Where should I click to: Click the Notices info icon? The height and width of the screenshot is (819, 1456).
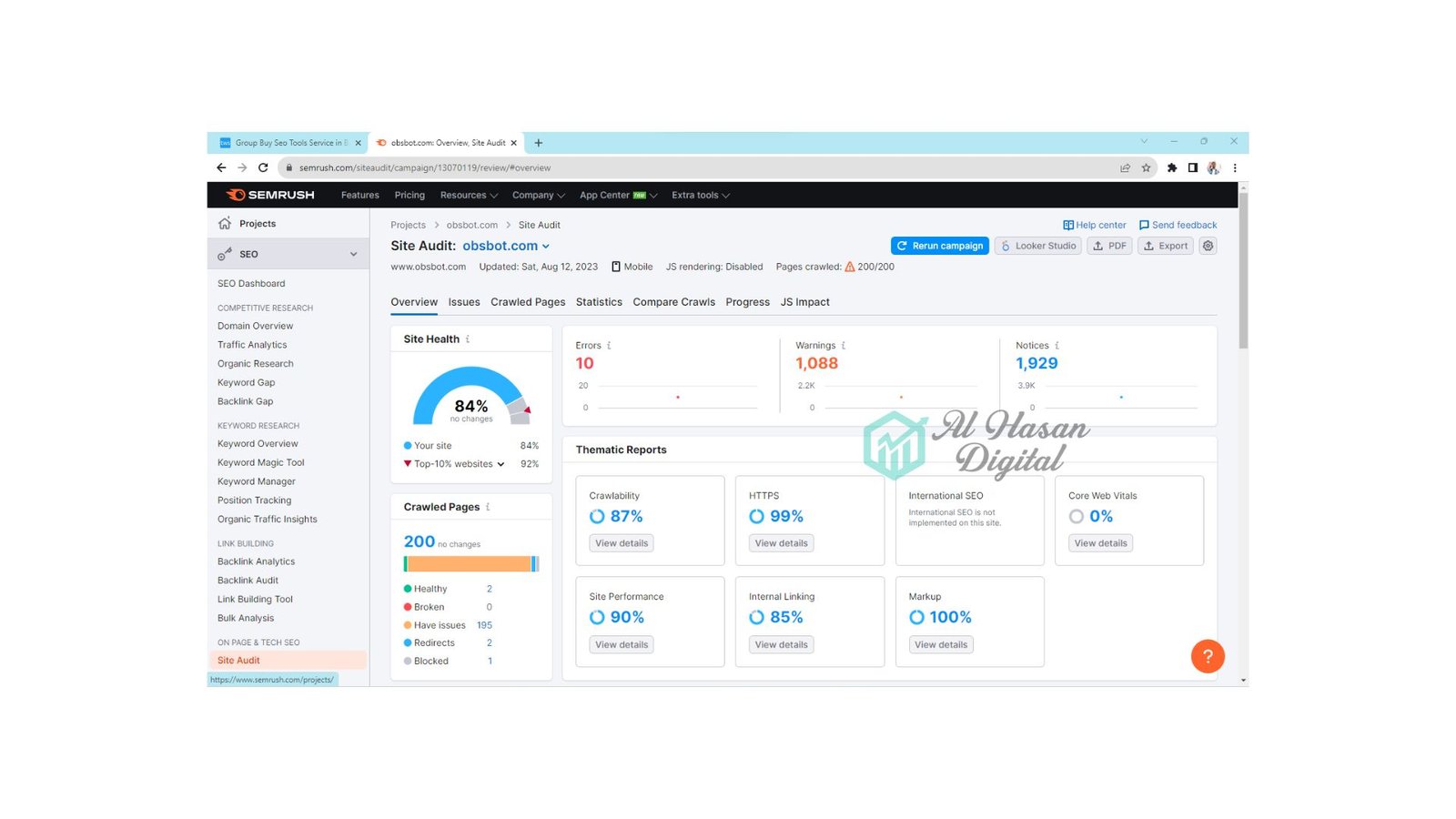[1057, 346]
